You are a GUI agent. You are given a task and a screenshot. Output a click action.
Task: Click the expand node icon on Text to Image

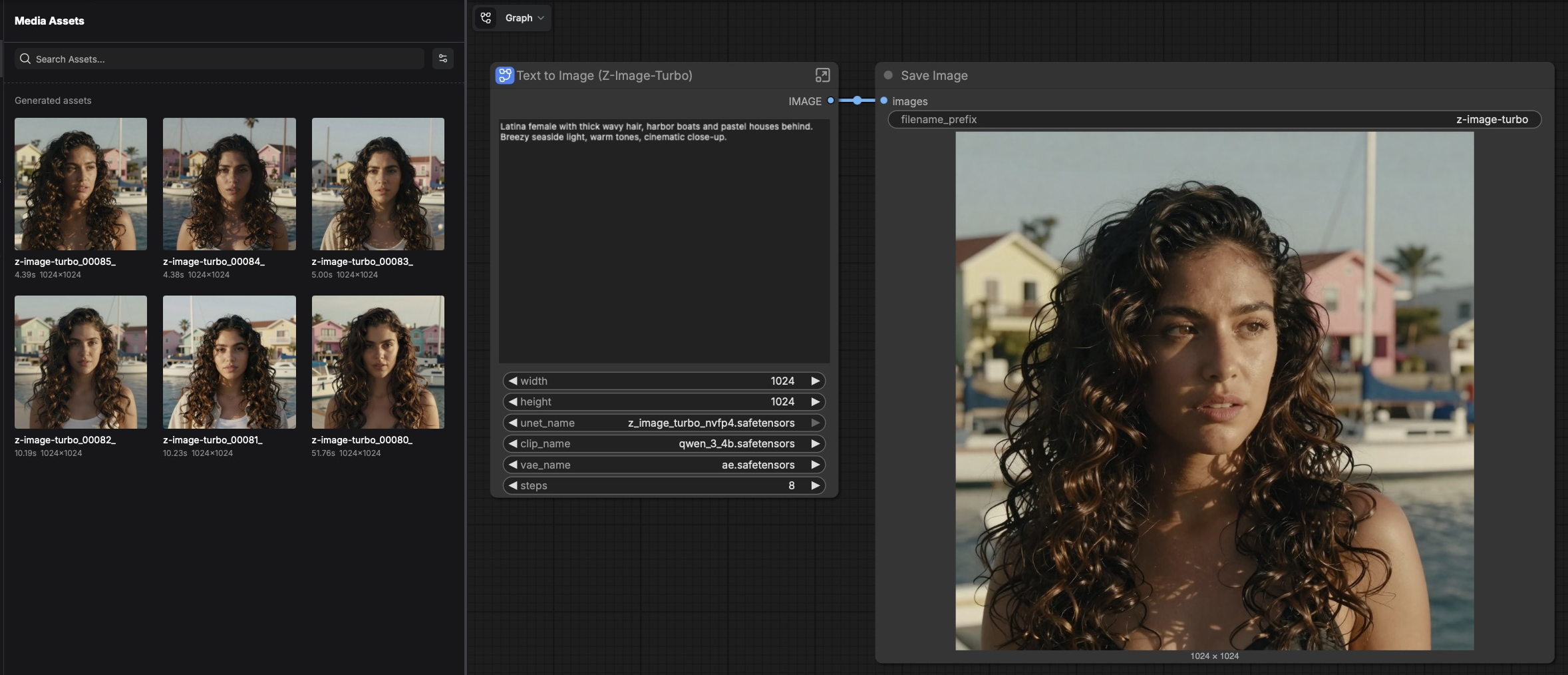pos(822,75)
